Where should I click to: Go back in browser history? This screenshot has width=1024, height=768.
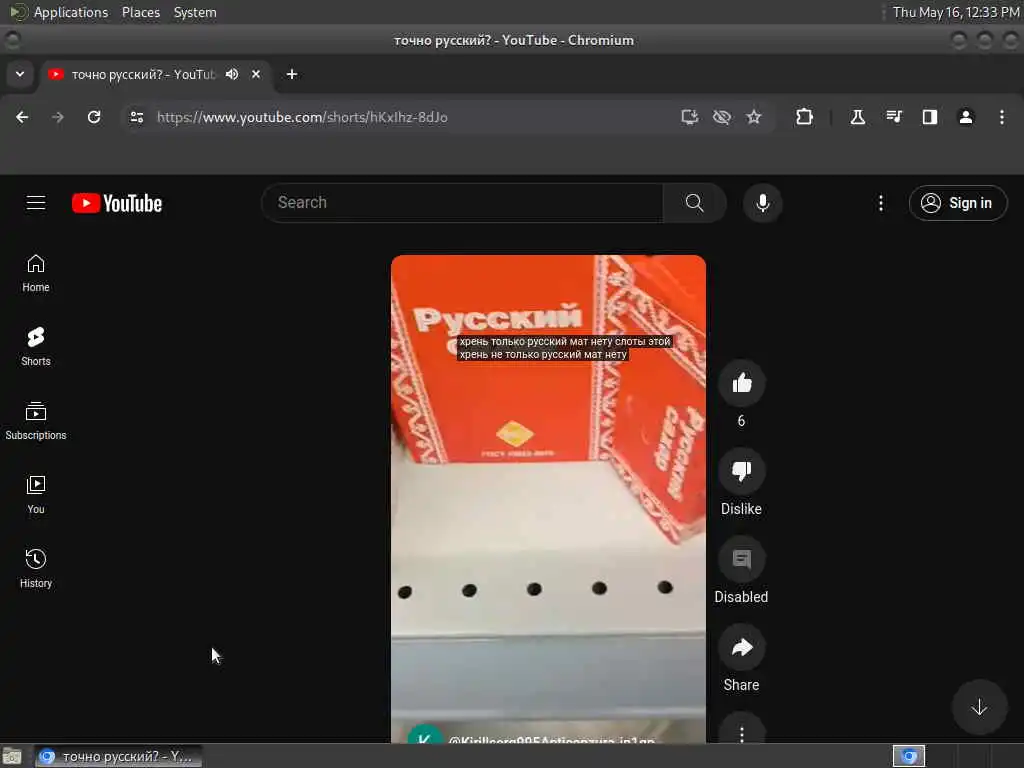[22, 117]
